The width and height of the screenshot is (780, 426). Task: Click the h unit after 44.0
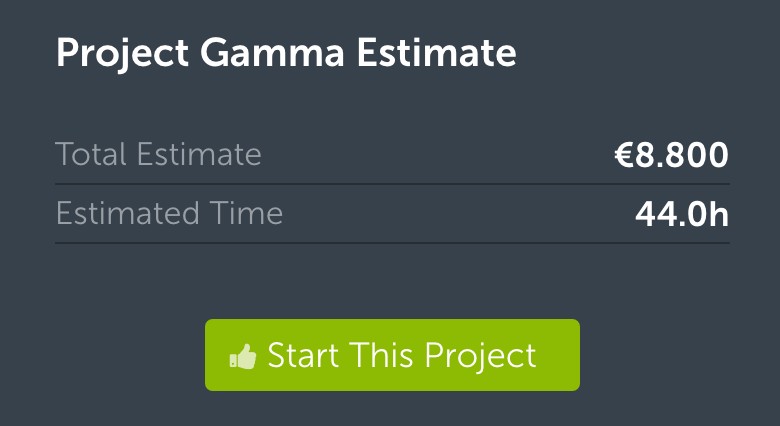pos(719,214)
